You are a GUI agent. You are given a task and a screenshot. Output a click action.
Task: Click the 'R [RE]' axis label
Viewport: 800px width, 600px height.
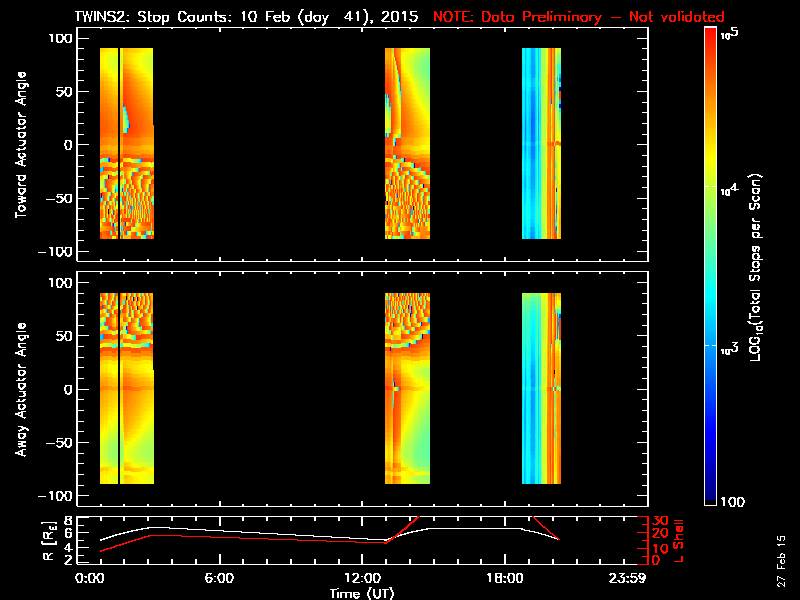click(x=48, y=541)
